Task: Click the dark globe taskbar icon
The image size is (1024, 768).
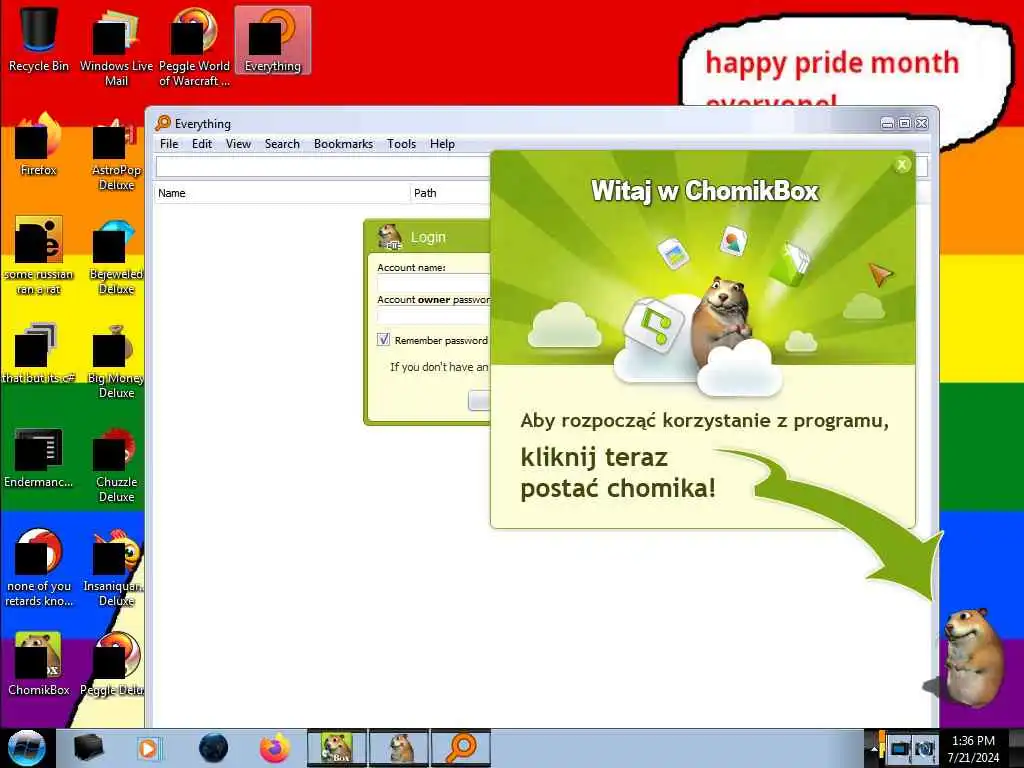Action: coord(214,748)
